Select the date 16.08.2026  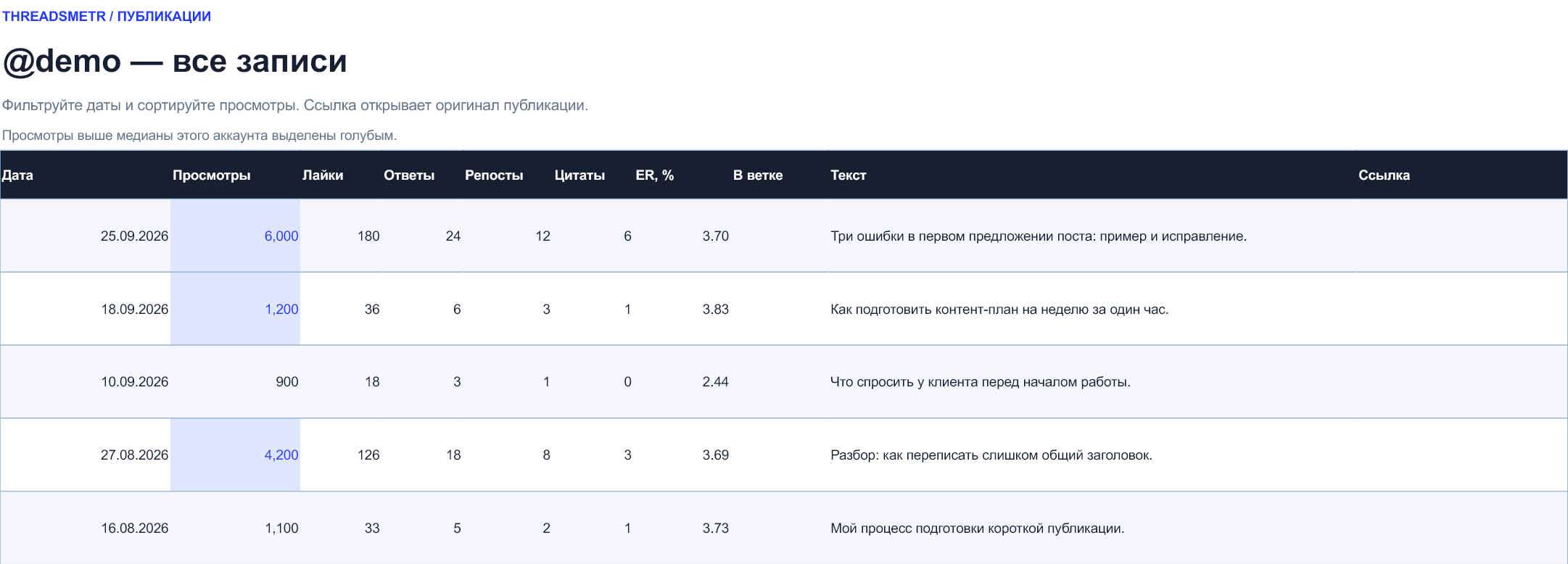pos(134,528)
